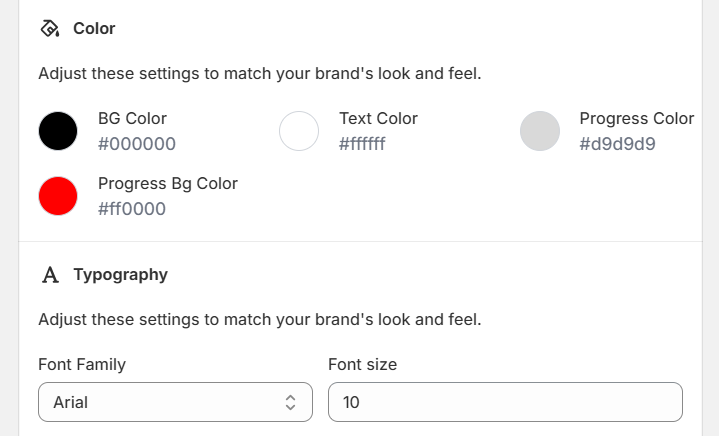This screenshot has height=436, width=719.
Task: Click the #ff0000 hex value
Action: 132,209
